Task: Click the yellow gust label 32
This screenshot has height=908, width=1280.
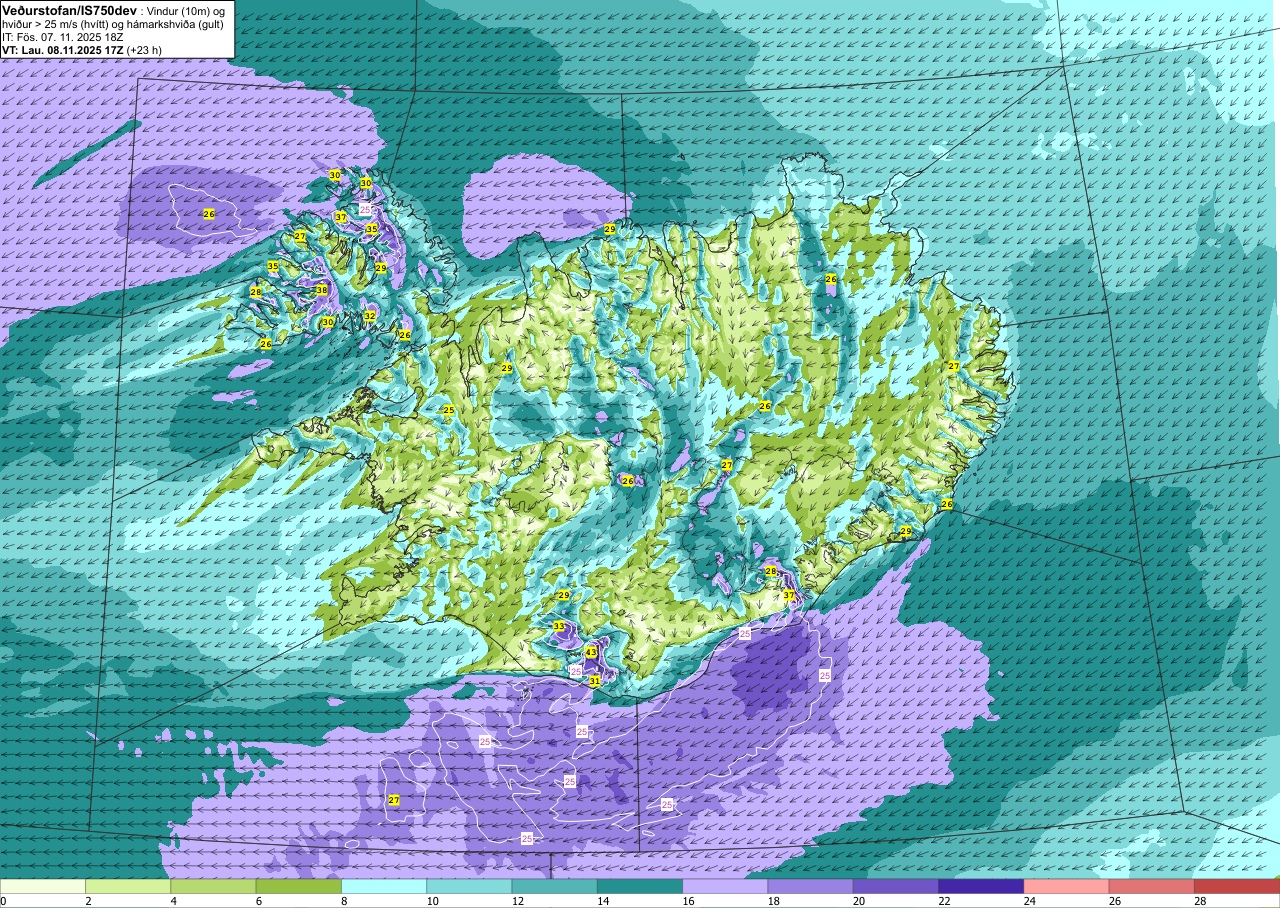Action: [369, 316]
